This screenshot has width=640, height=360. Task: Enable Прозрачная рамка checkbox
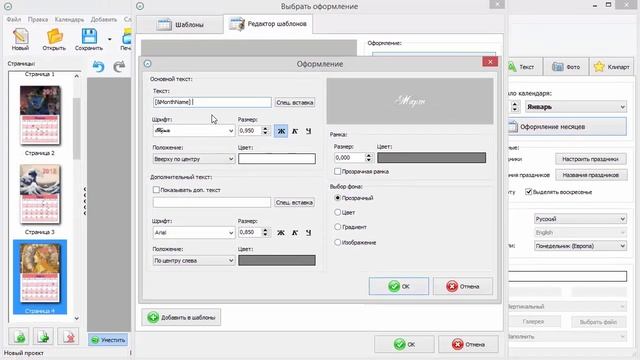pos(338,171)
